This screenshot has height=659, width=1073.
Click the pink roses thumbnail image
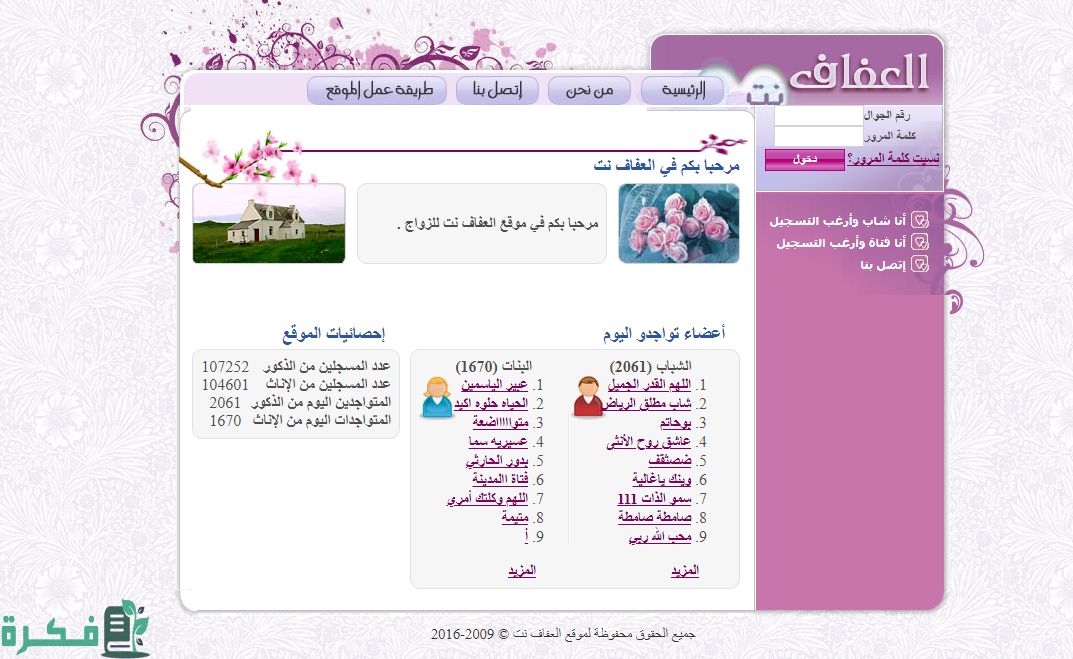tap(678, 223)
